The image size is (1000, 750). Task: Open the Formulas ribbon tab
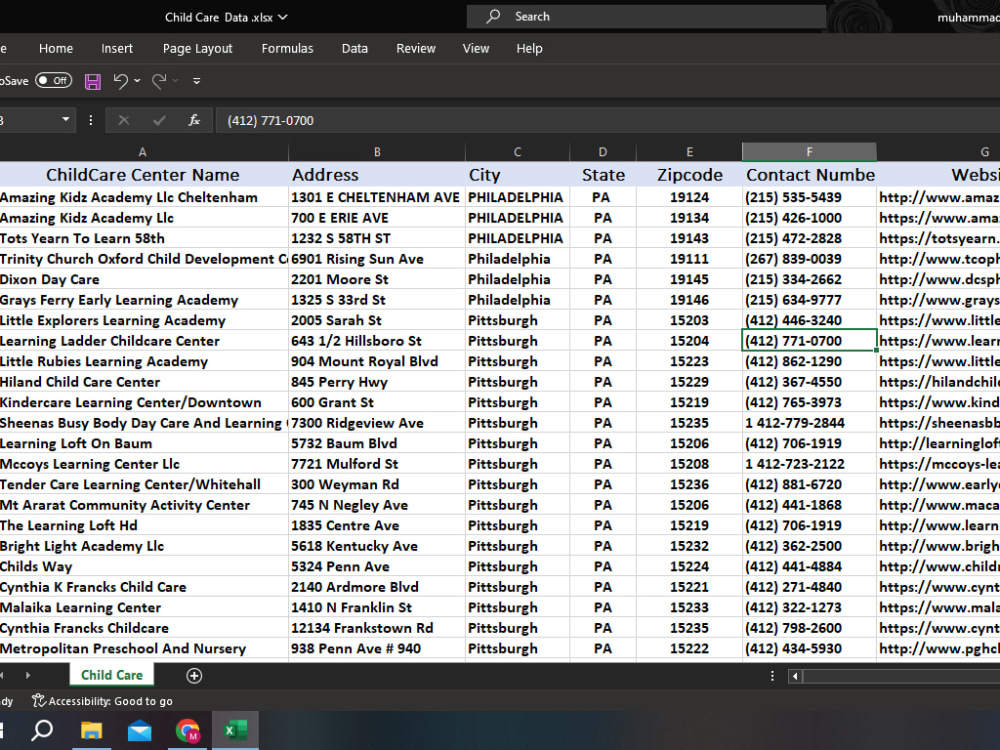pyautogui.click(x=288, y=48)
